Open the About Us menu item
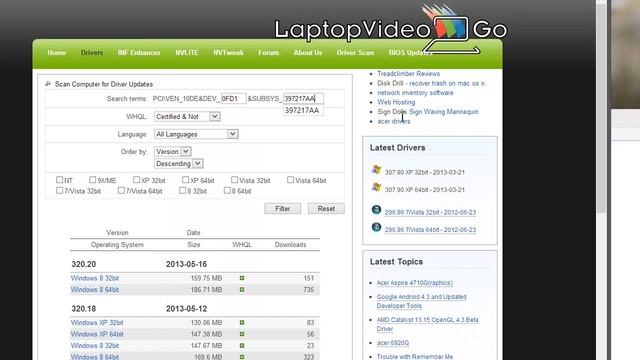This screenshot has width=640, height=360. pyautogui.click(x=308, y=53)
